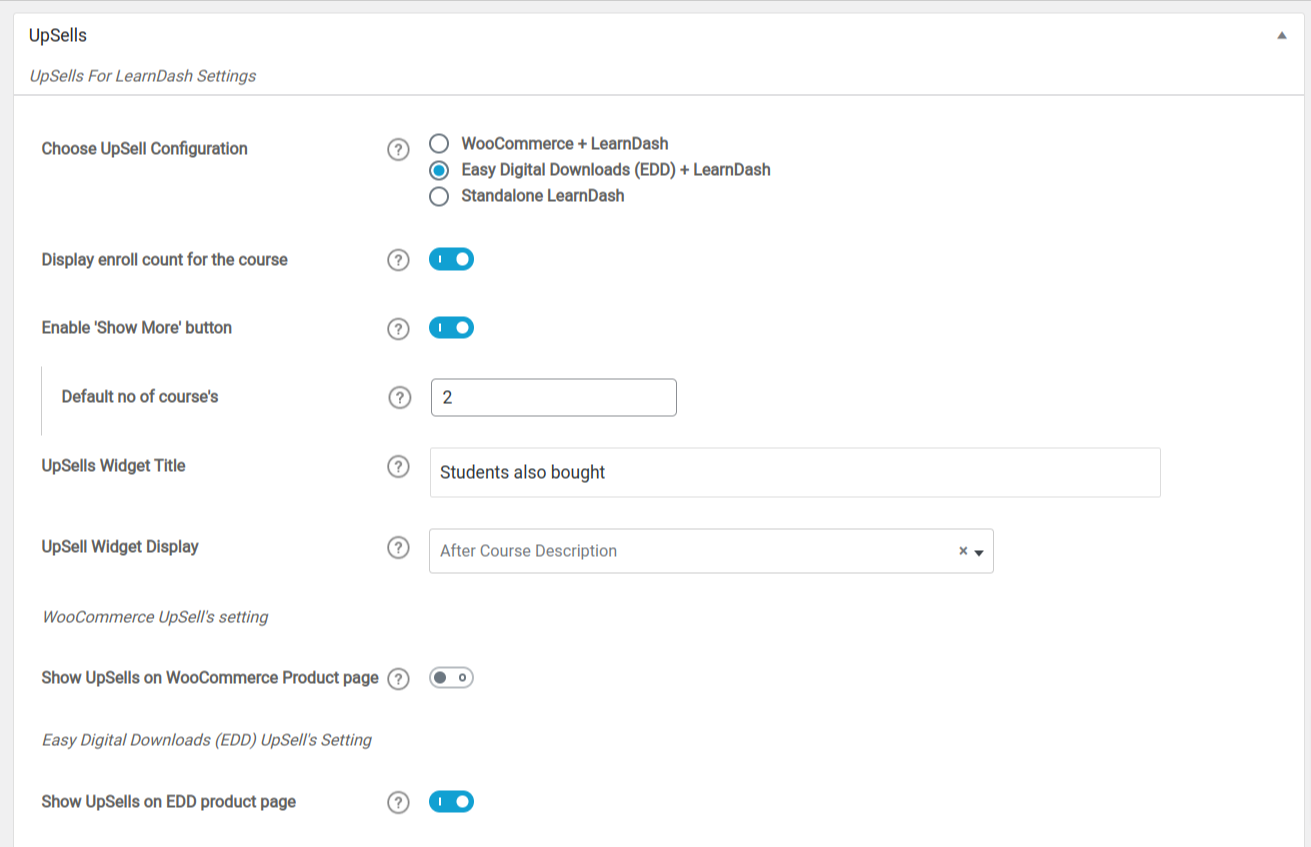Select Standalone LearnDash configuration

(x=439, y=196)
